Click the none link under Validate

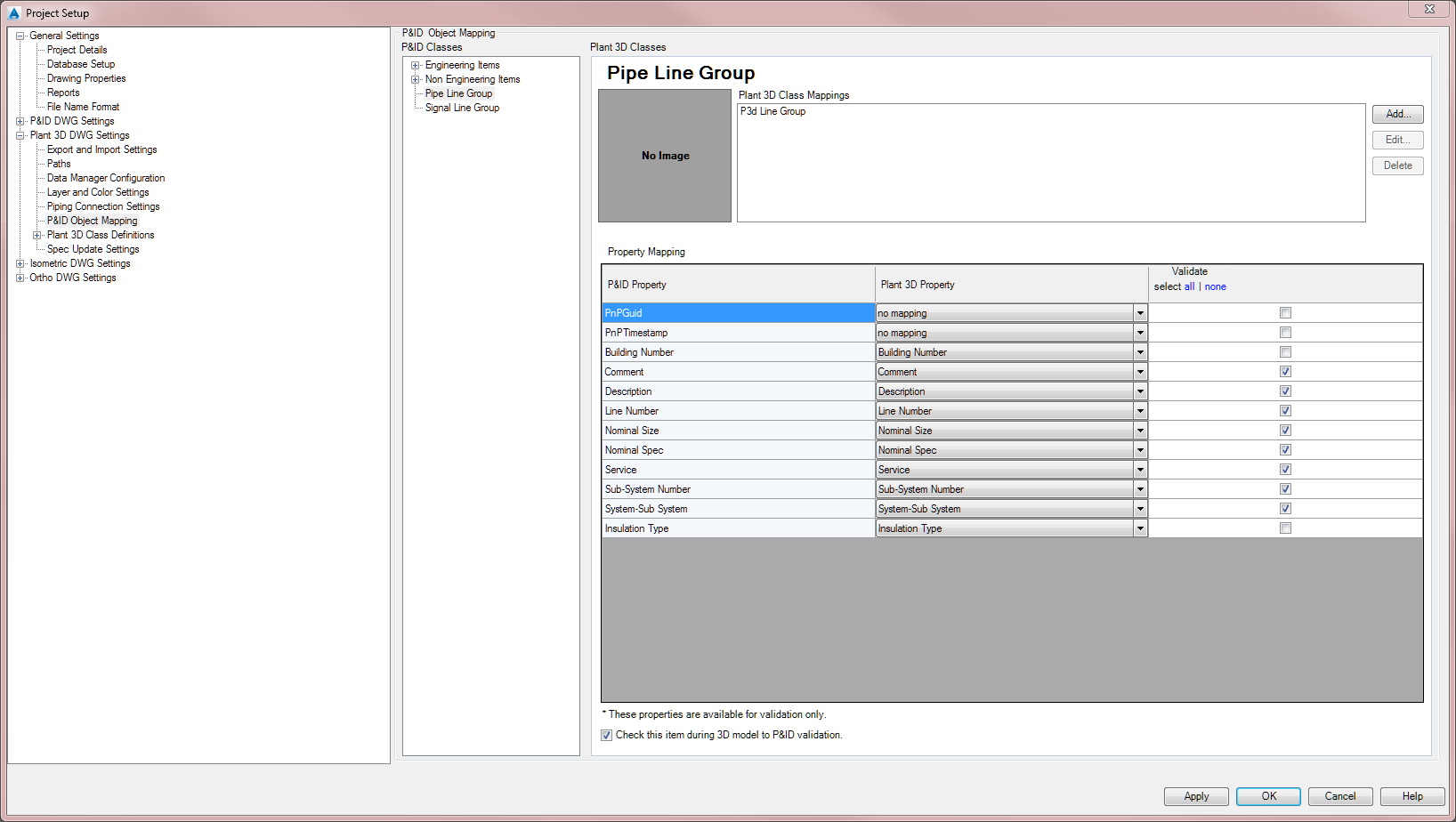[x=1215, y=286]
